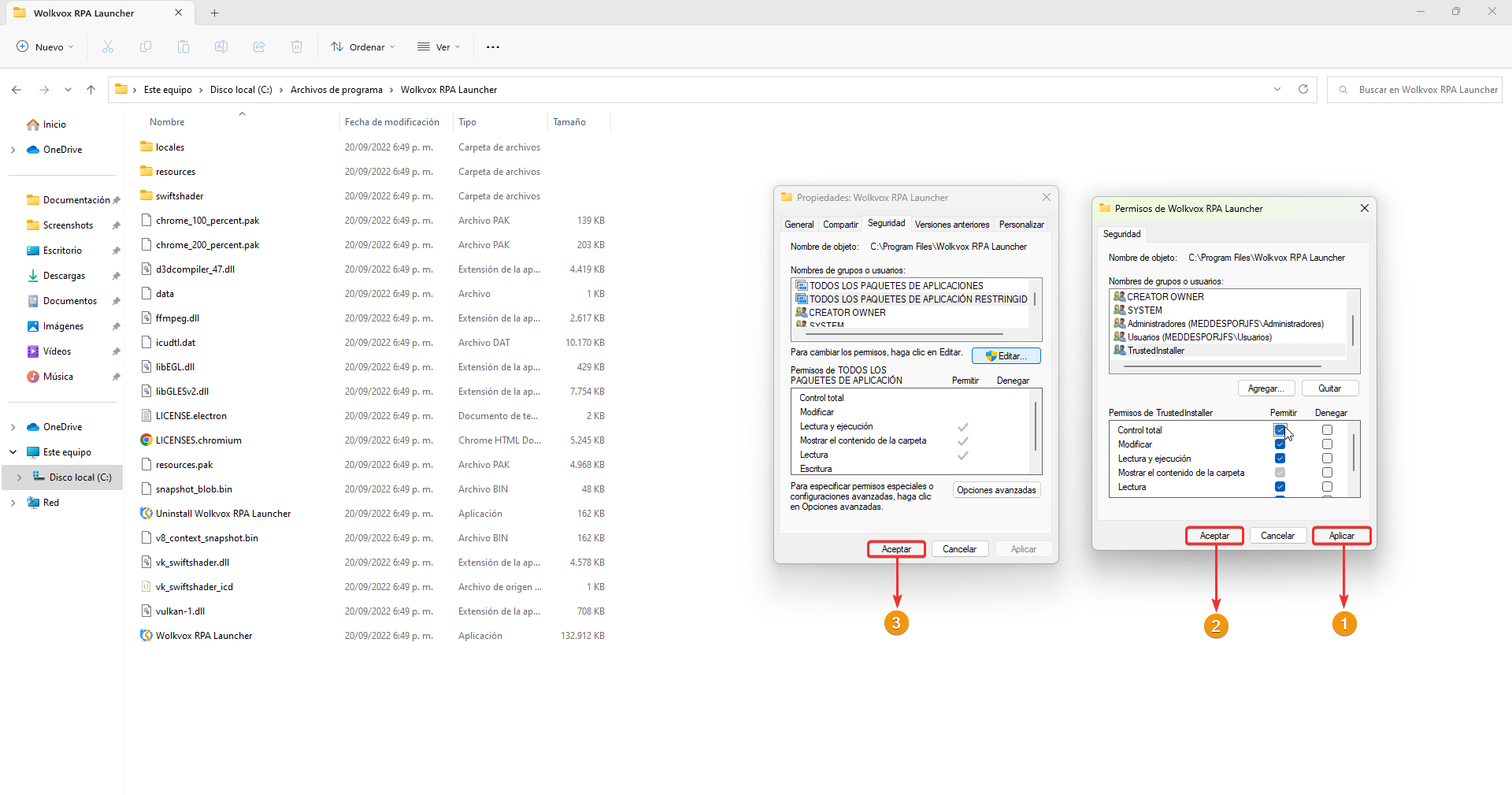1512x795 pixels.
Task: Open the Nuevo dropdown menu
Action: coord(45,47)
